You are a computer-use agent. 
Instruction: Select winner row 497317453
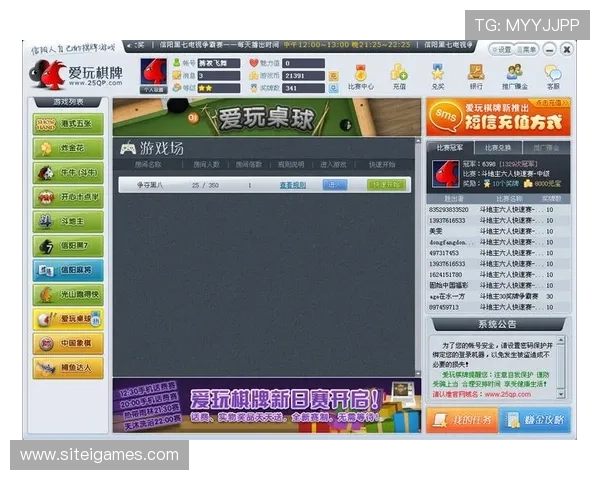(x=498, y=253)
